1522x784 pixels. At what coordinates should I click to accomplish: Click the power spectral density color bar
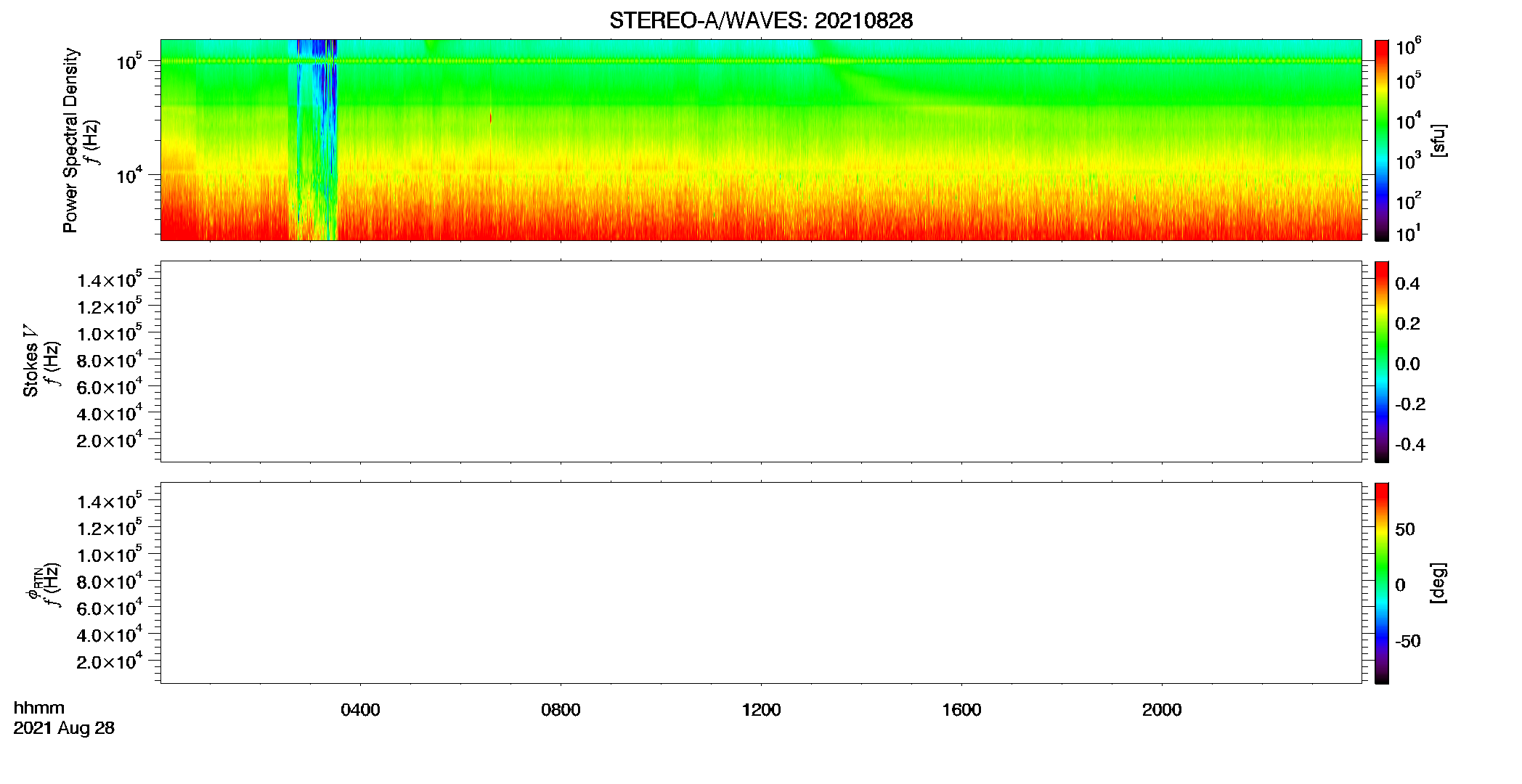point(1382,140)
